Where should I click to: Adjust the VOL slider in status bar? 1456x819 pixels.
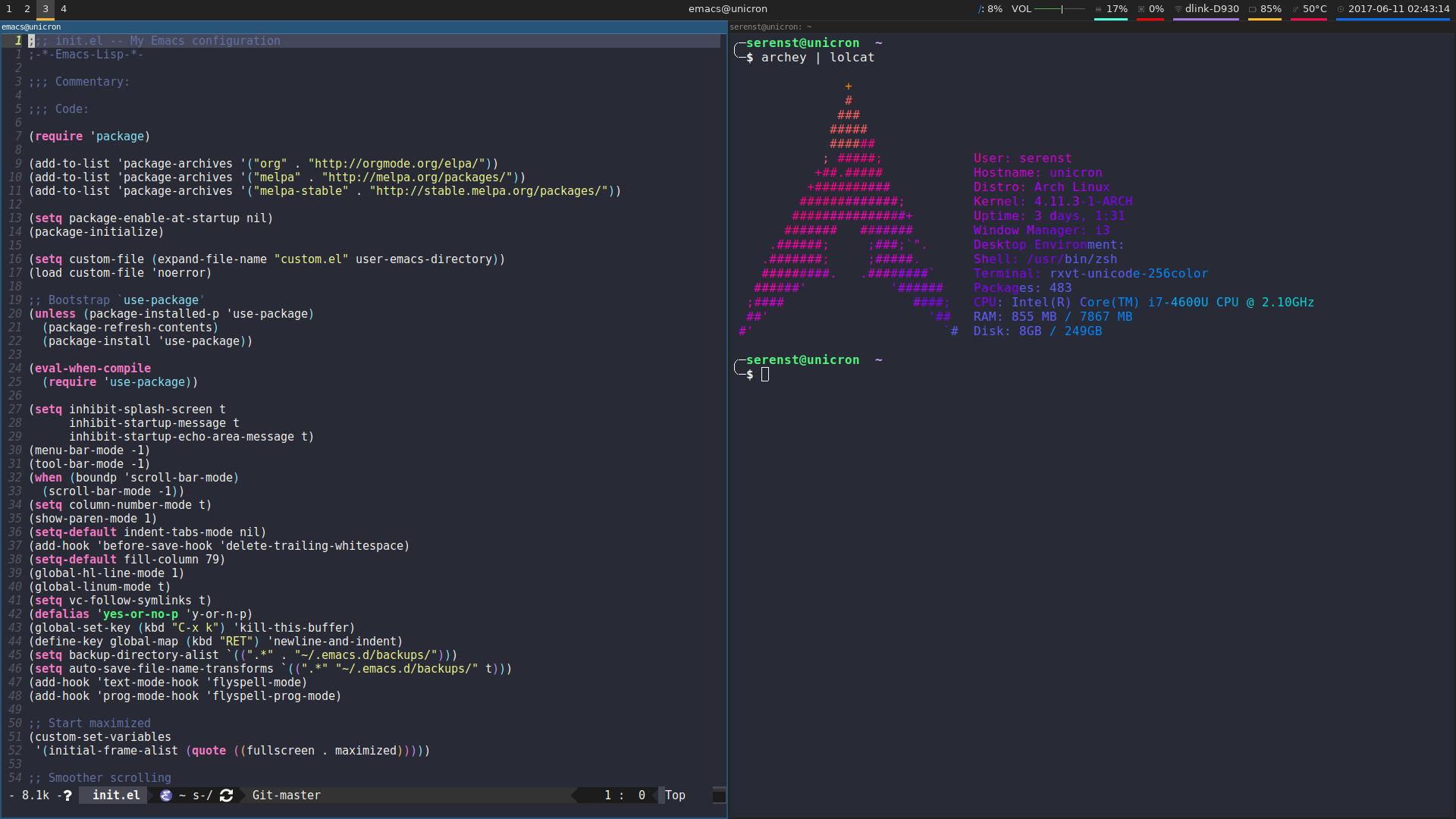(x=1060, y=9)
